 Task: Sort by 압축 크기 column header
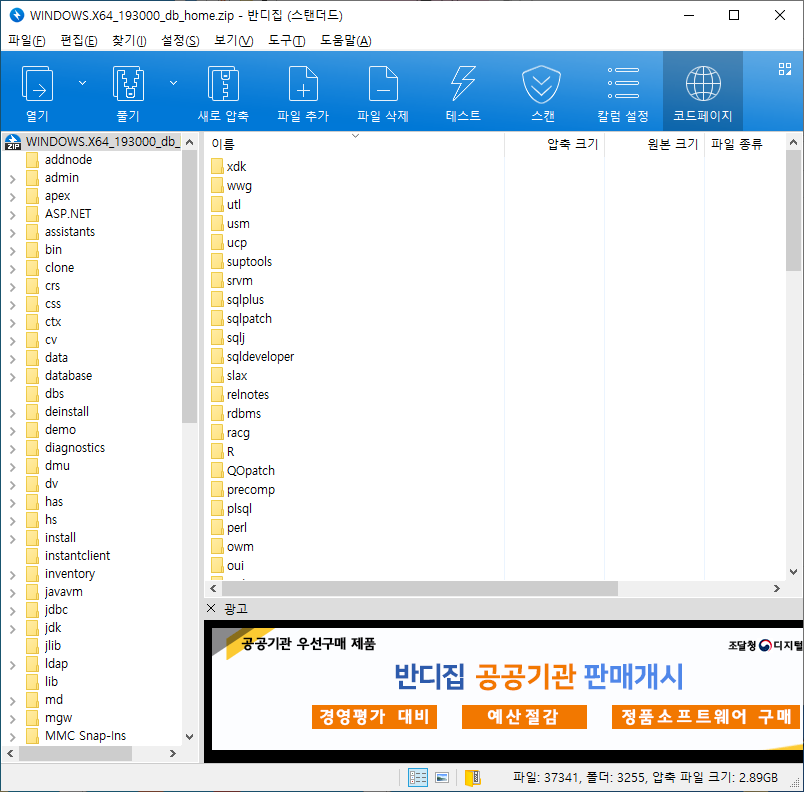tap(555, 144)
